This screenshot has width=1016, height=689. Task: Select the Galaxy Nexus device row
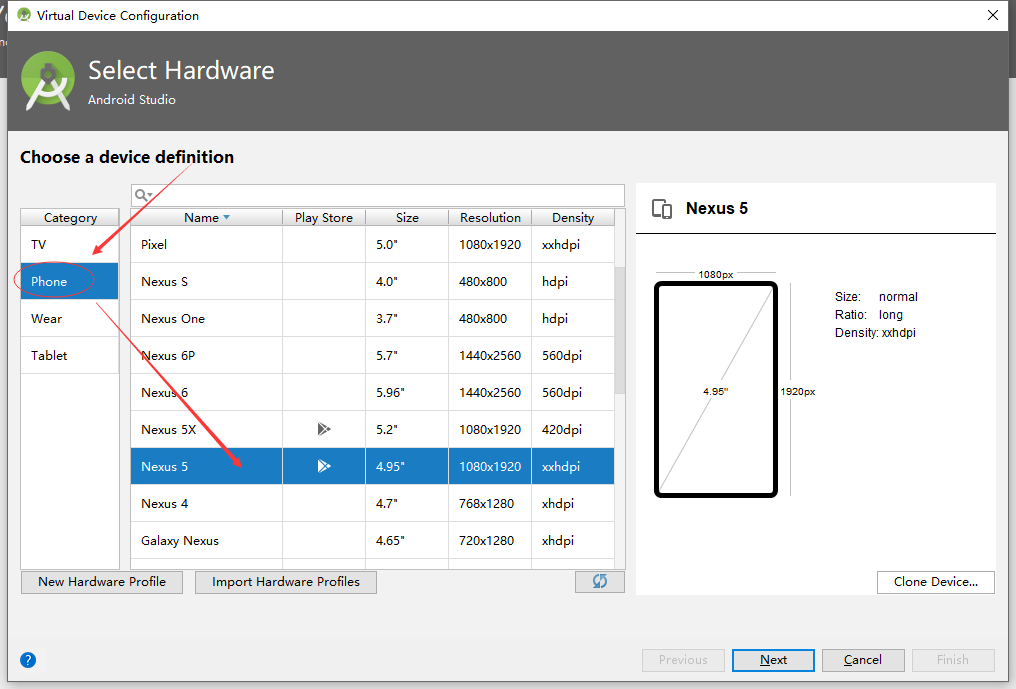pos(373,540)
